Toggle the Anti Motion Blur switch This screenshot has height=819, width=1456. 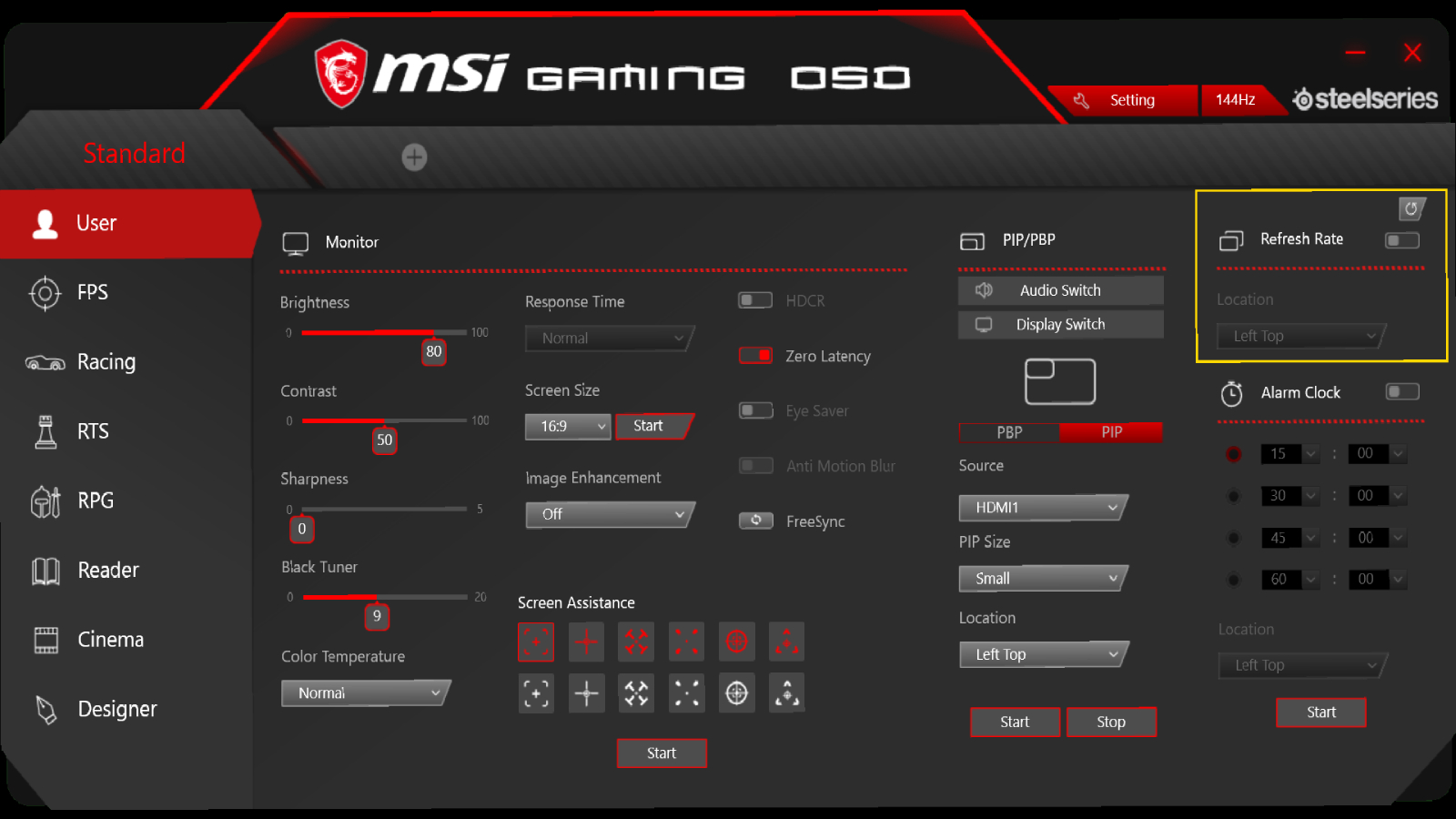pyautogui.click(x=755, y=466)
